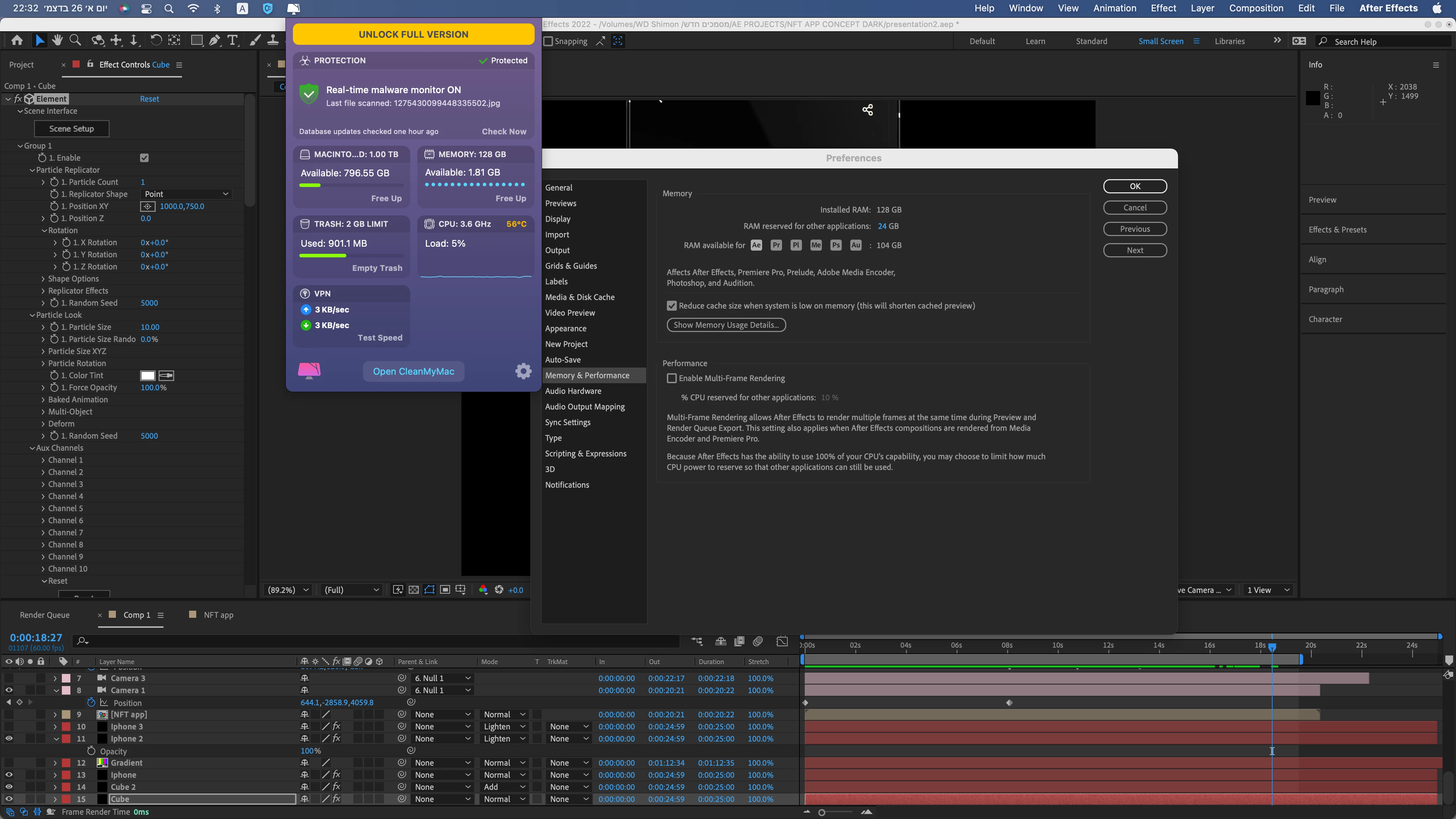Click the Scene Setup button

tap(71, 128)
